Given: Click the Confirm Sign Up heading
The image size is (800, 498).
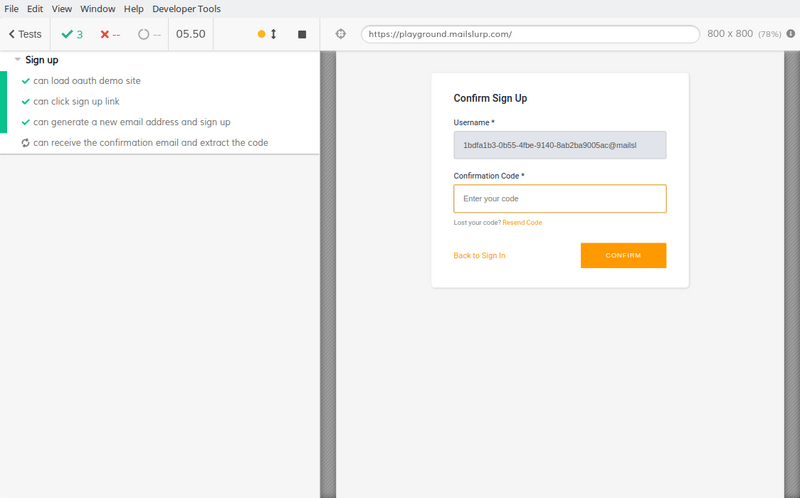Looking at the screenshot, I should point(490,98).
